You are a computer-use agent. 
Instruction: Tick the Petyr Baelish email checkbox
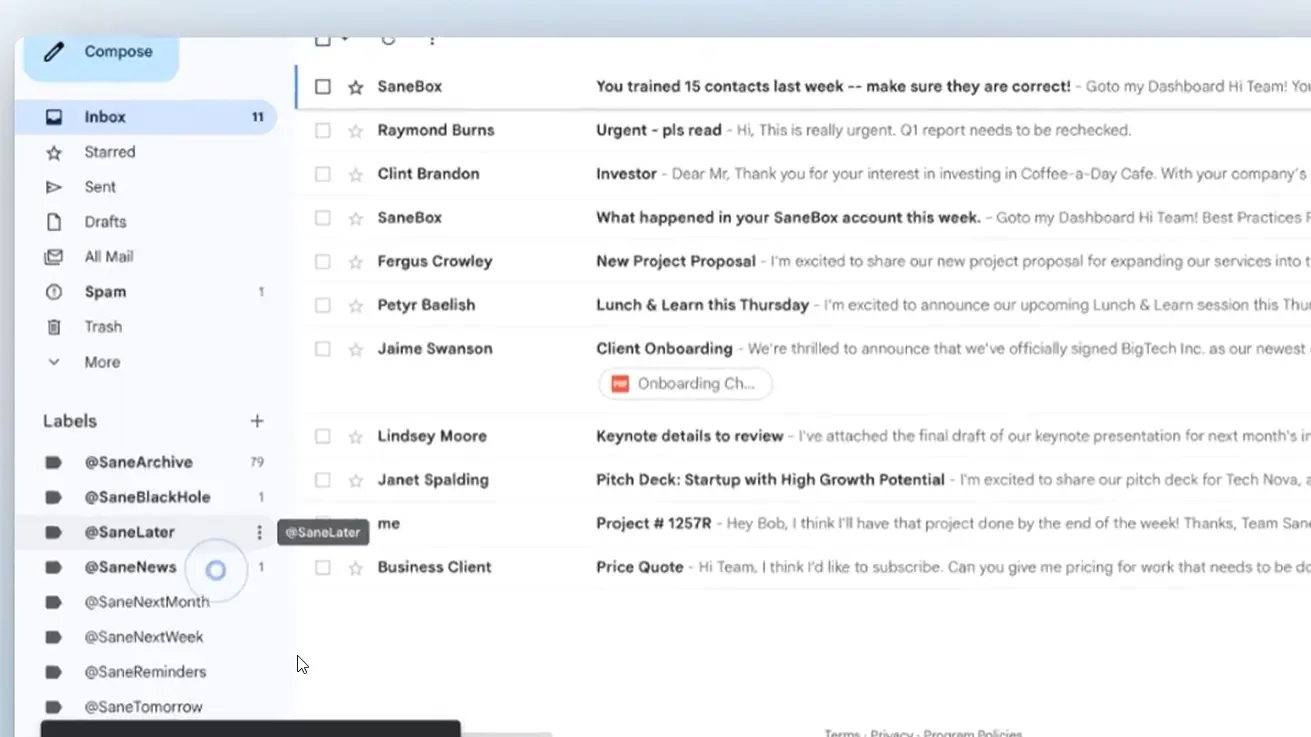point(323,305)
